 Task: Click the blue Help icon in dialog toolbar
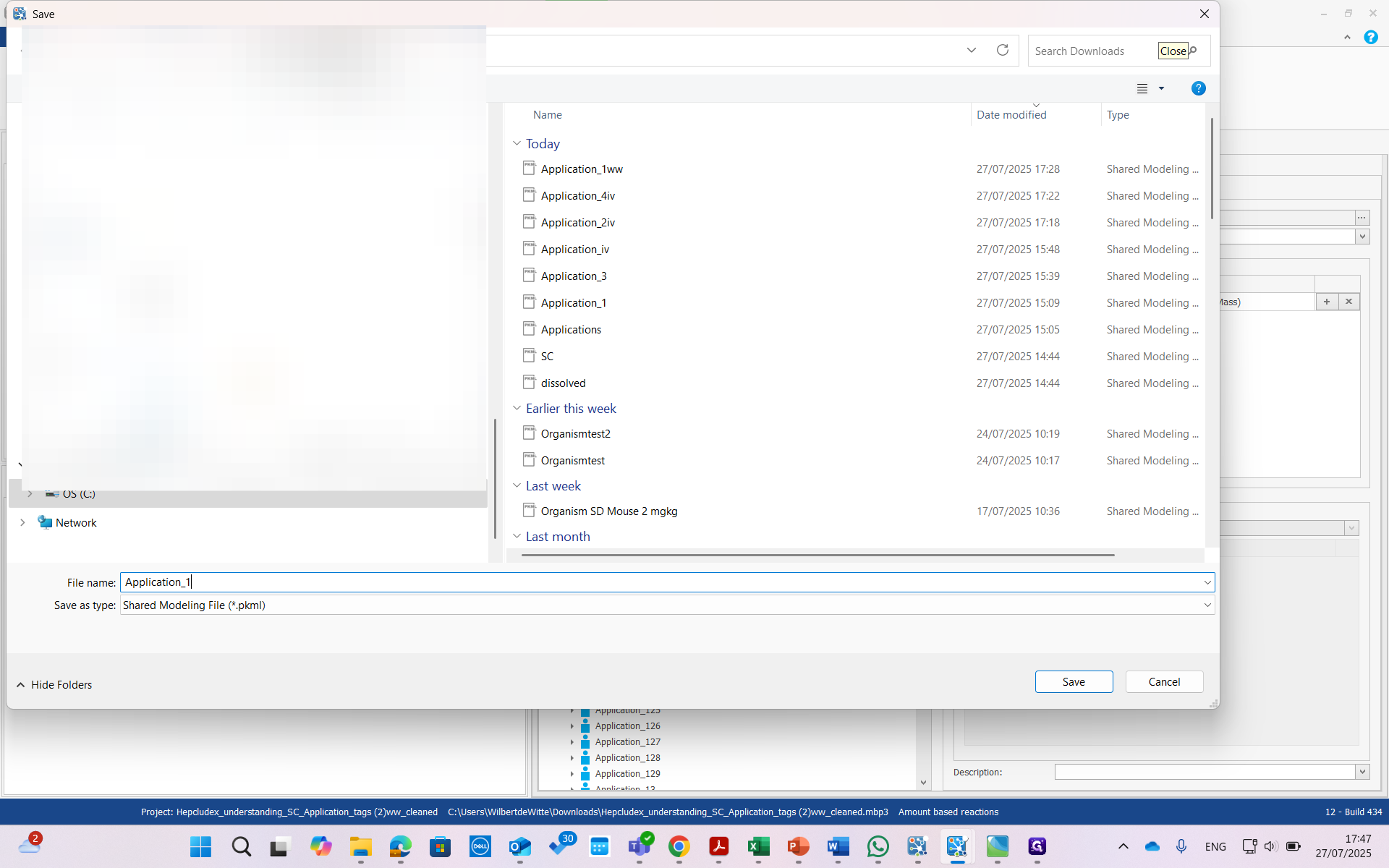click(1198, 88)
